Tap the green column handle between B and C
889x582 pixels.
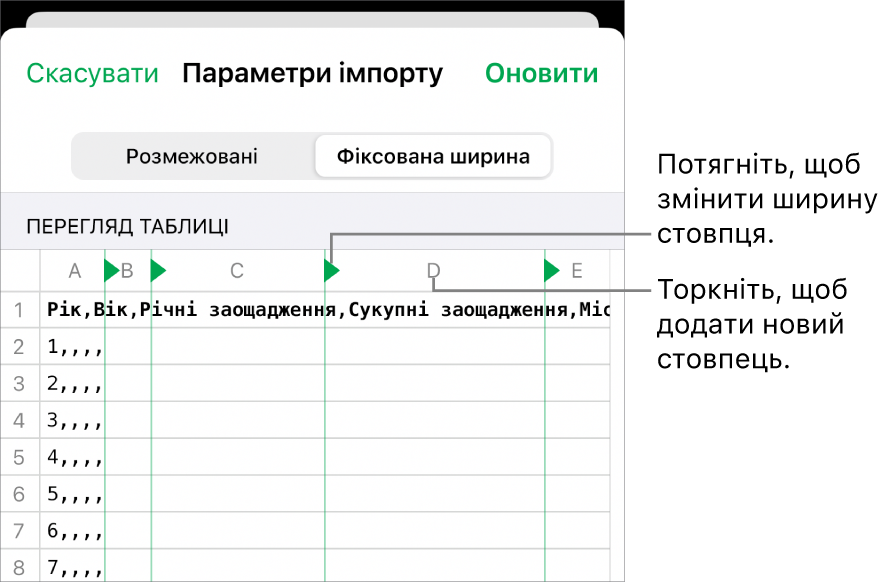click(x=158, y=270)
